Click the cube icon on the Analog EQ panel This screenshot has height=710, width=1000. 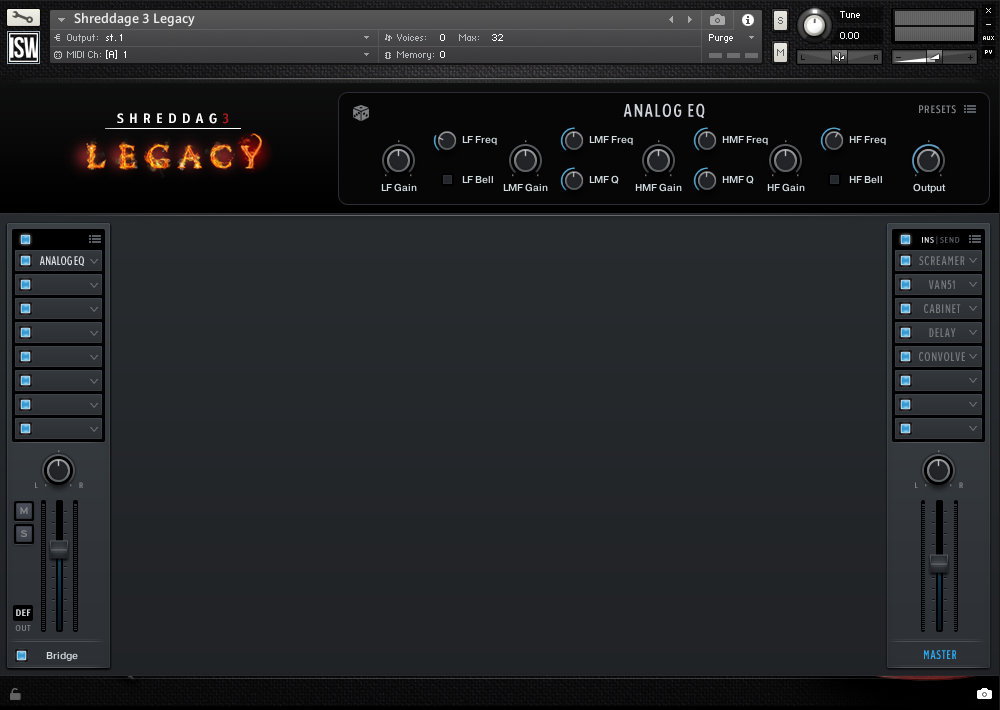[360, 112]
